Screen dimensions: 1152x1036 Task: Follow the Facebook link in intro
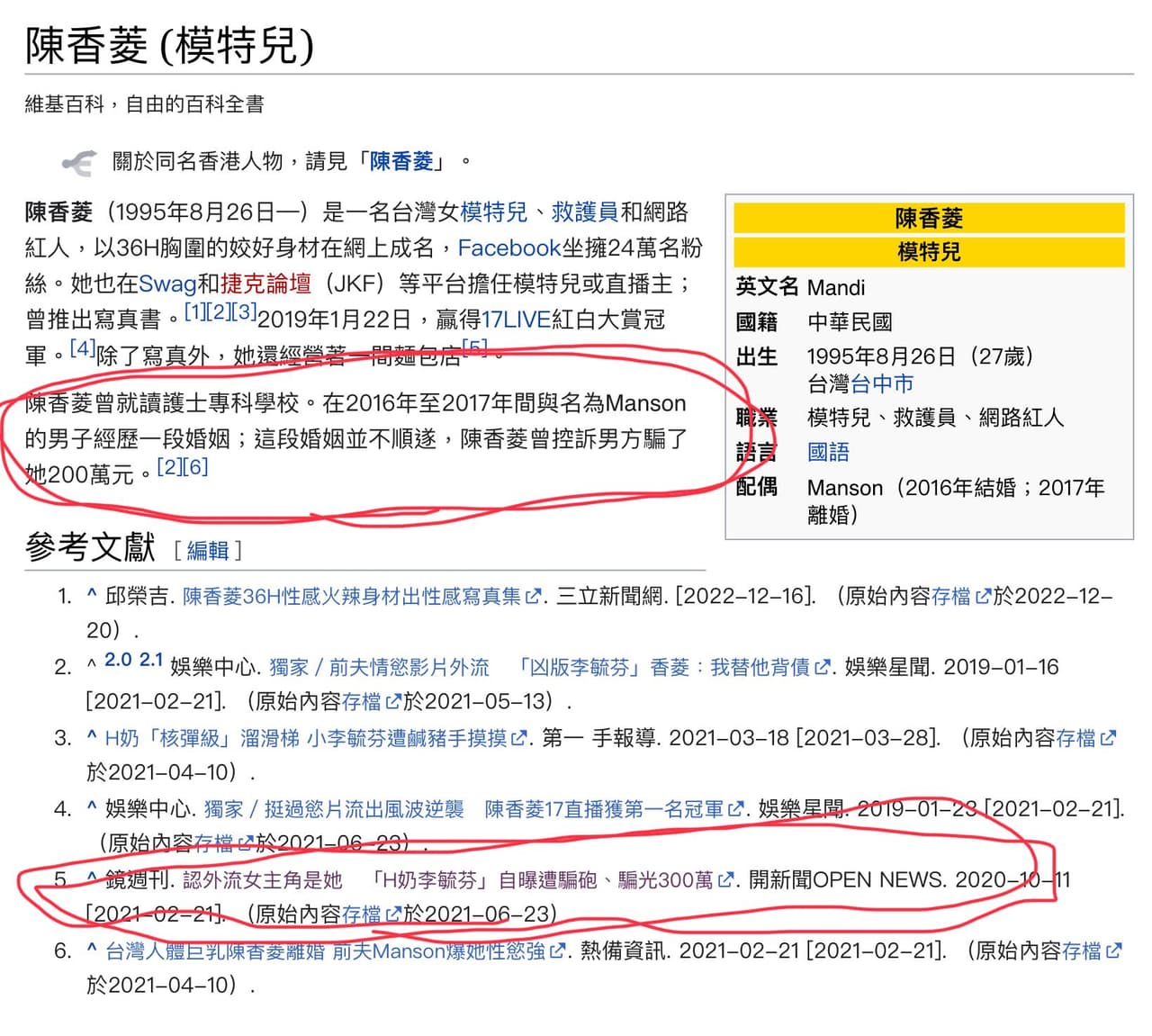point(508,248)
